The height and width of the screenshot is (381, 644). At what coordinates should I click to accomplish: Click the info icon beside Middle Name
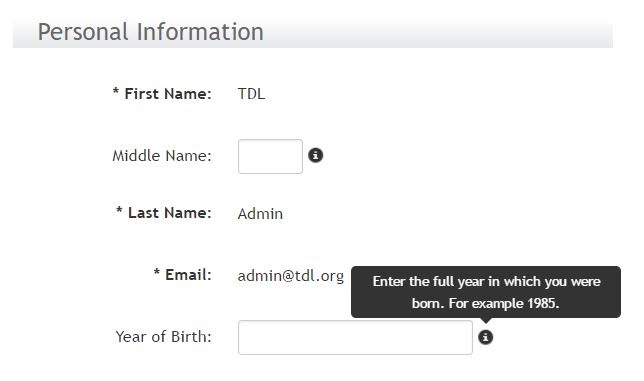click(x=315, y=155)
